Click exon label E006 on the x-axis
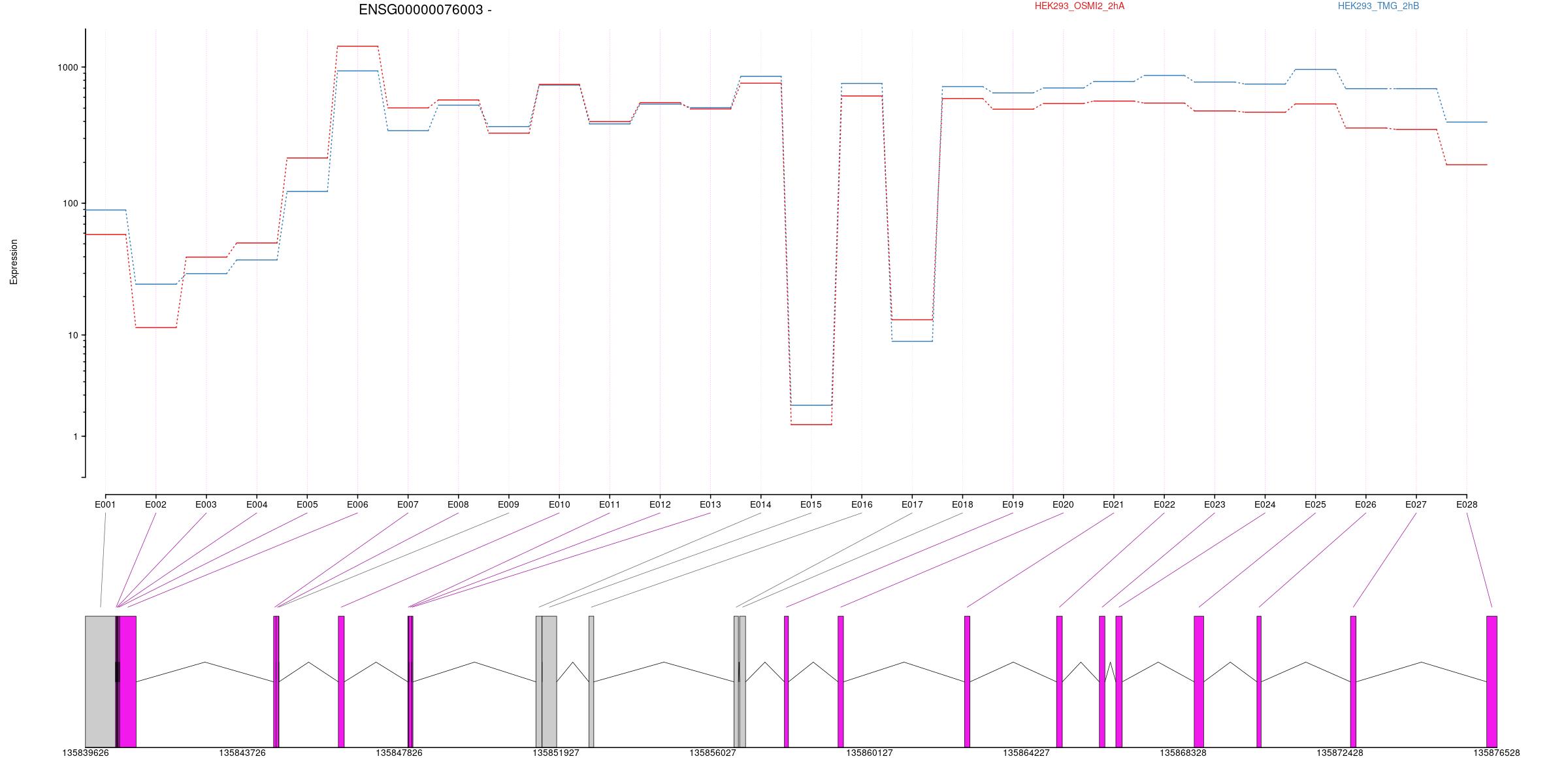Screen dimensions: 1568x784 (357, 504)
